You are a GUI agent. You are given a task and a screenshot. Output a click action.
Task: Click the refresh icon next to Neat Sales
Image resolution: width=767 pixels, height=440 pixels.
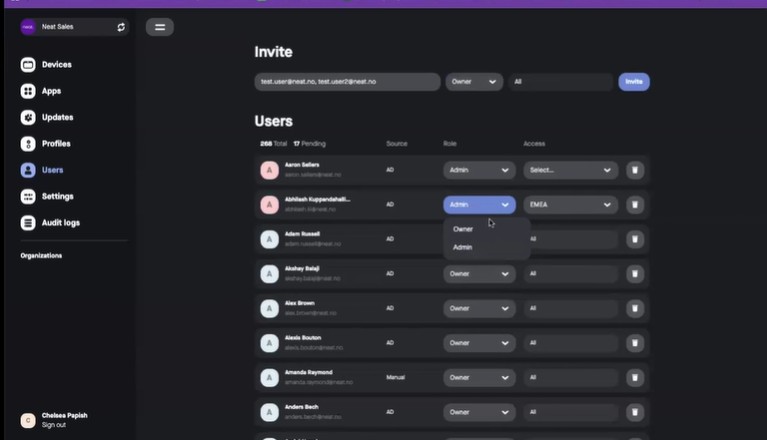[x=121, y=27]
